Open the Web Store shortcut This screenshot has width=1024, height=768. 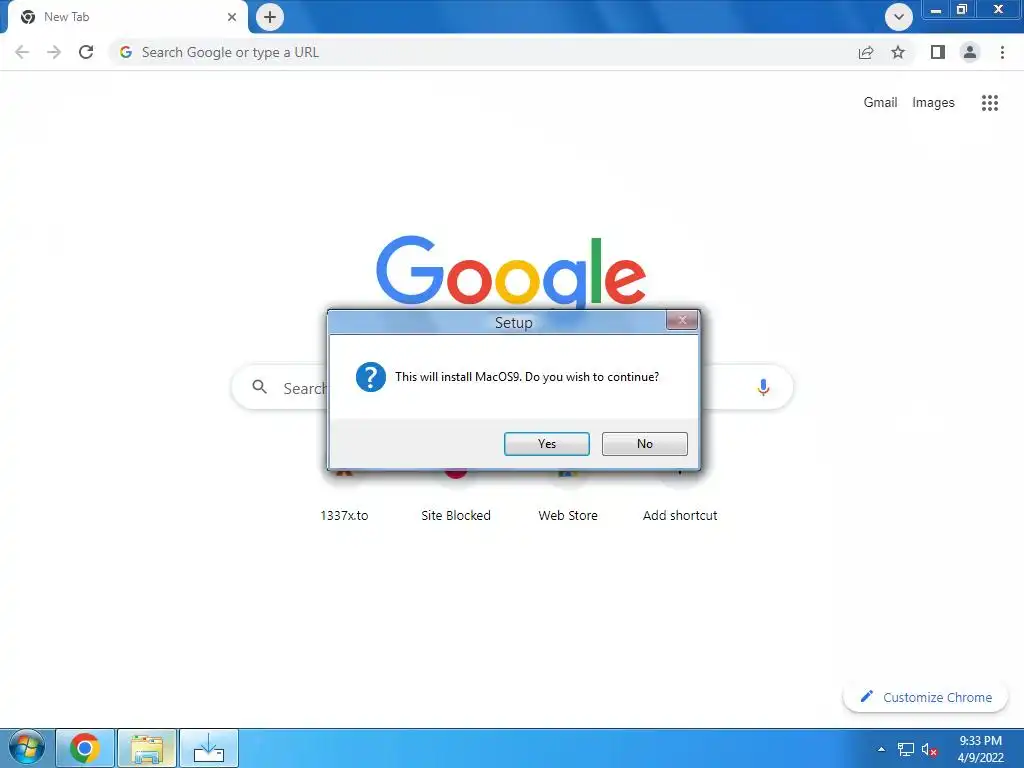coord(568,515)
